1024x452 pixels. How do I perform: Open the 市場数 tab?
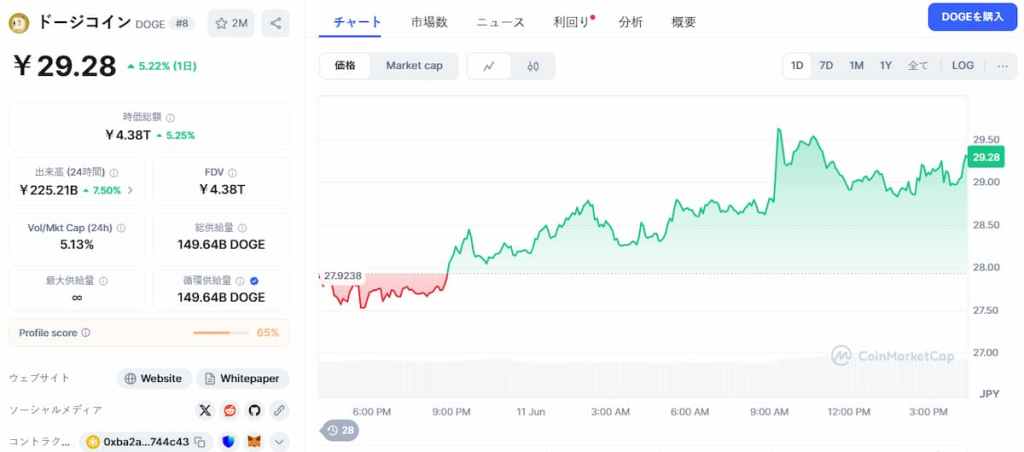click(429, 22)
